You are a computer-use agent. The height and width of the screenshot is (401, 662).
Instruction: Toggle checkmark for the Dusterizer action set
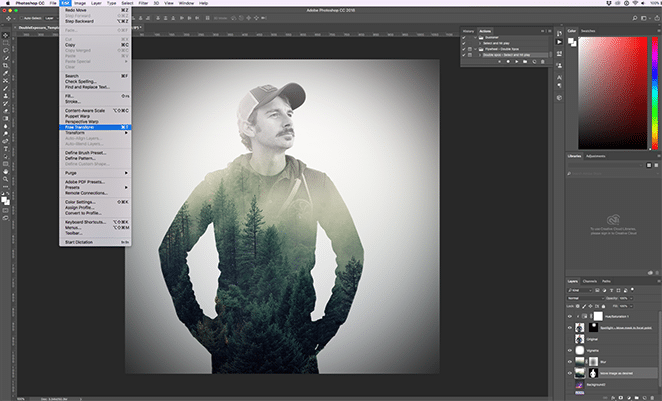(464, 38)
